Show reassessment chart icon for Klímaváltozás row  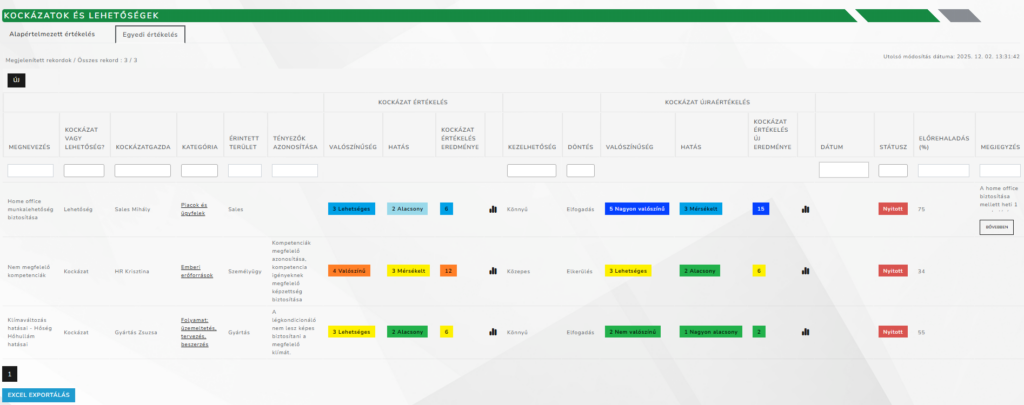tap(806, 332)
